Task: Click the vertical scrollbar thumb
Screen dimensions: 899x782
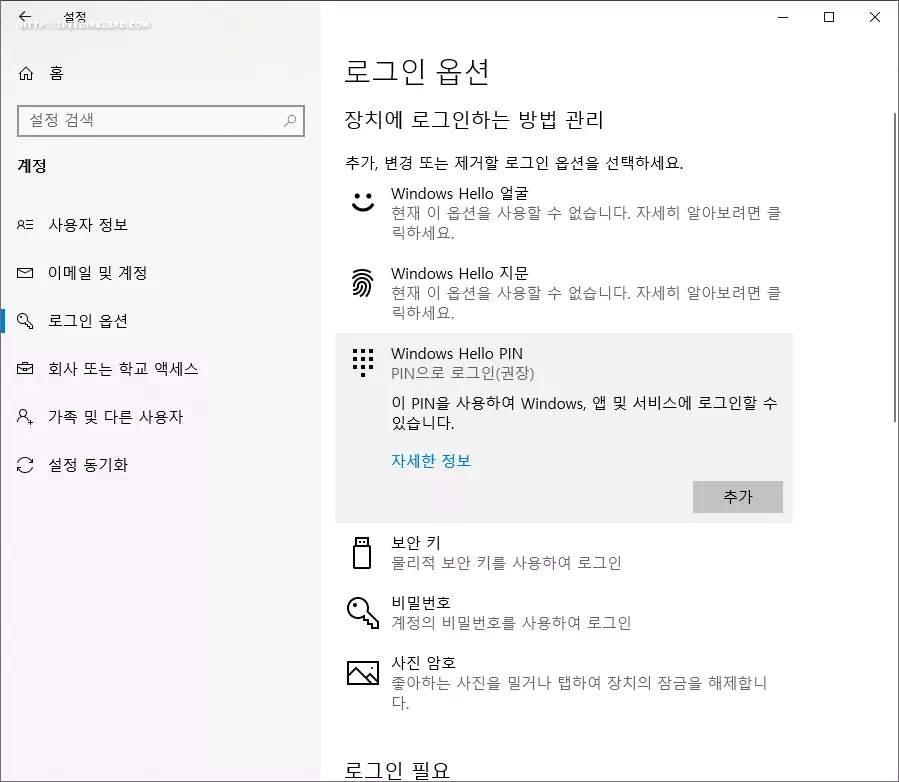Action: (894, 267)
